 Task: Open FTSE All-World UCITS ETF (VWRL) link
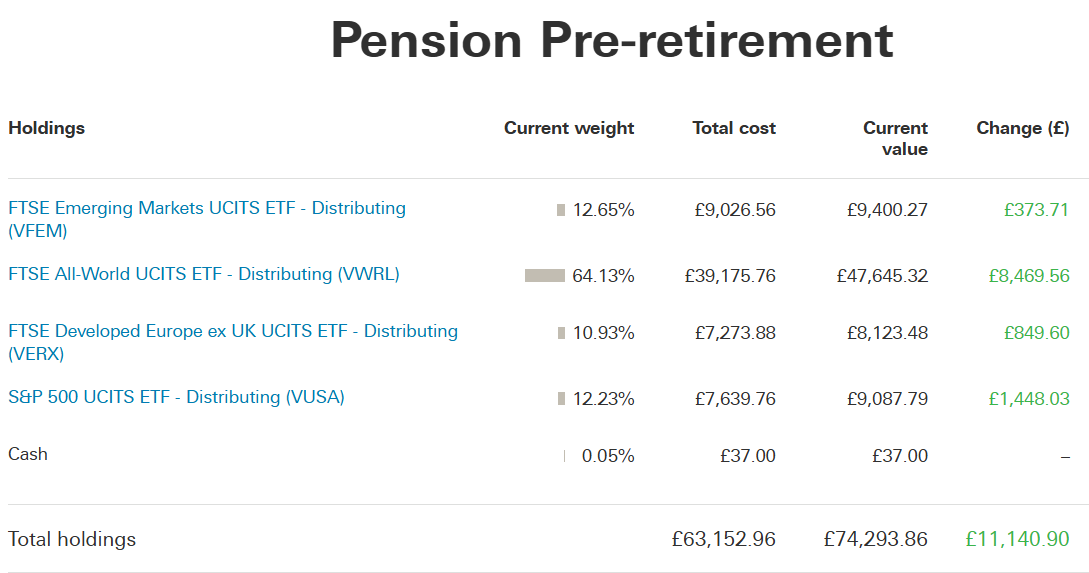coord(204,274)
